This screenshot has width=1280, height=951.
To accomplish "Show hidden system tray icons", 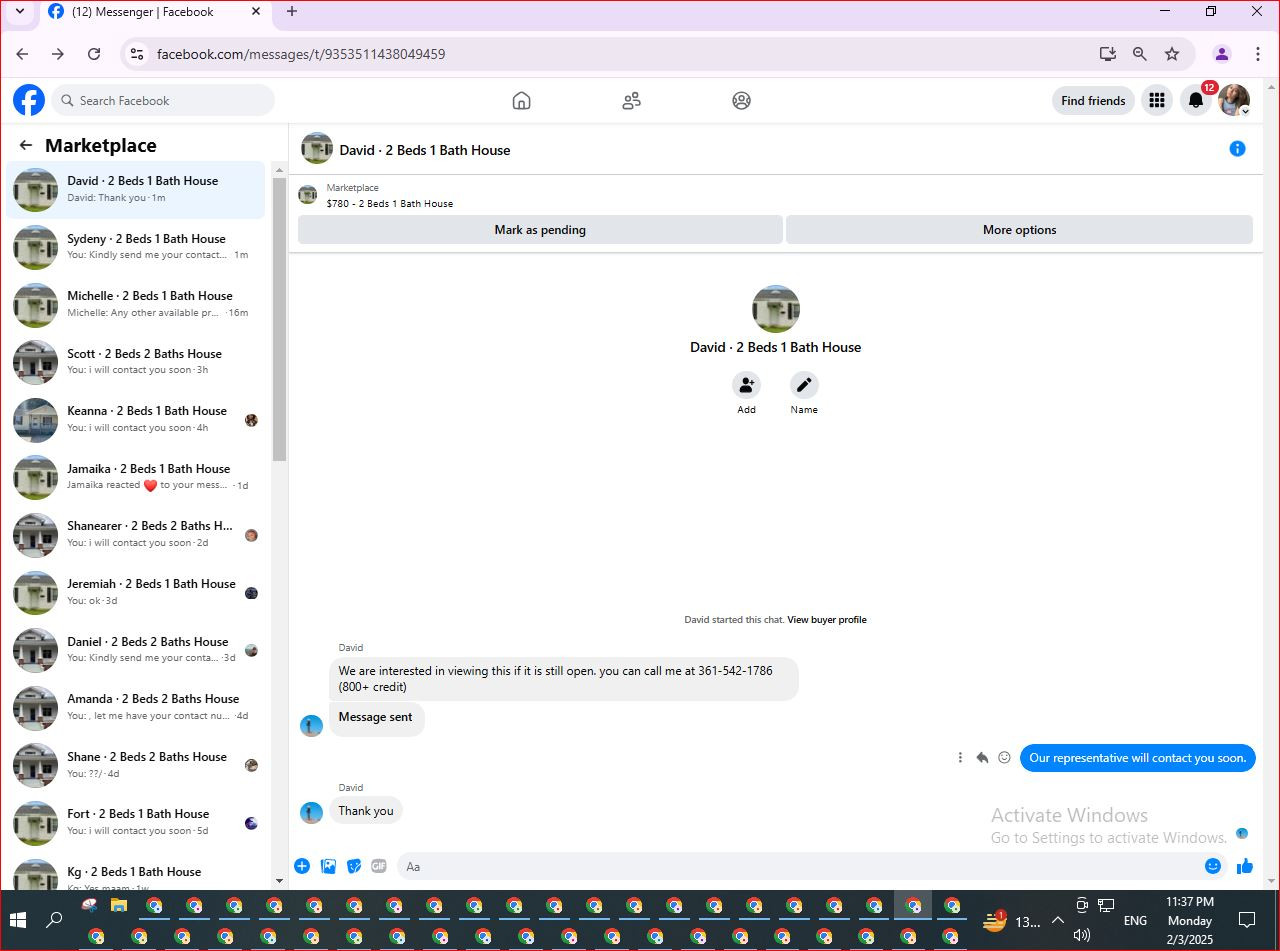I will [1057, 921].
